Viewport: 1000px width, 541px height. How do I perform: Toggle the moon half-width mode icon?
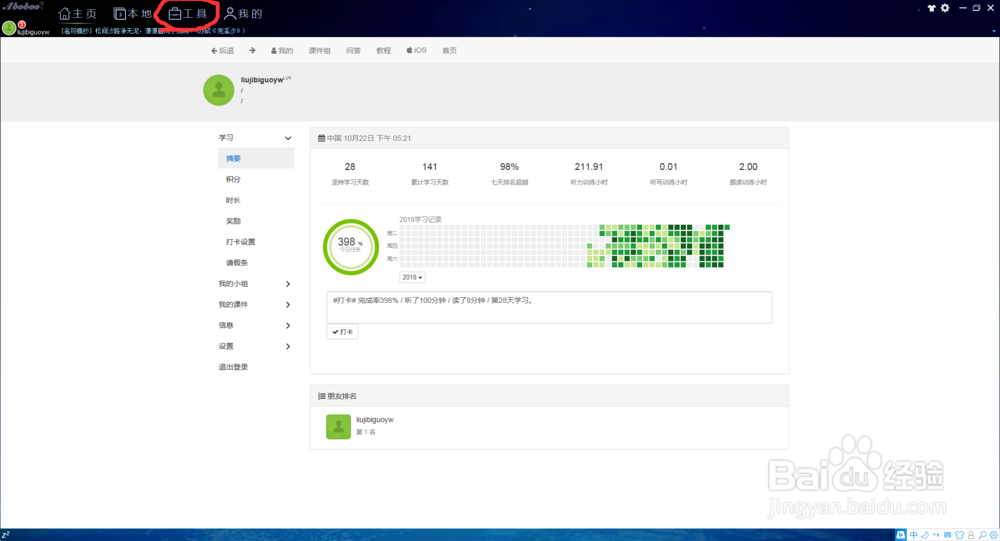click(925, 535)
